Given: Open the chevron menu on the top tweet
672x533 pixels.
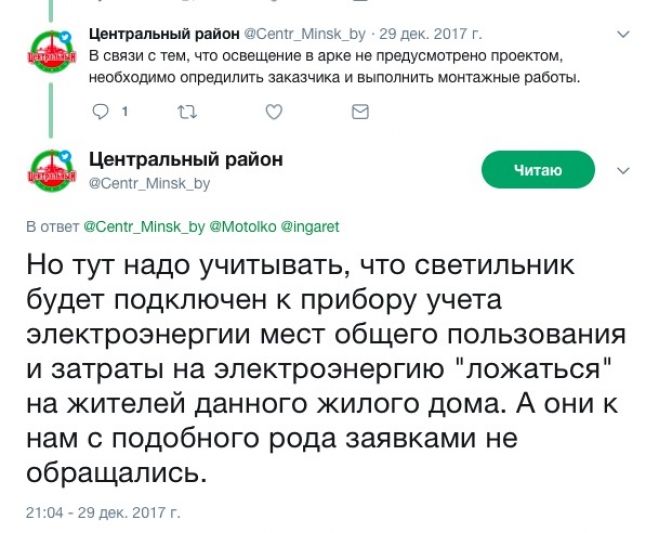Looking at the screenshot, I should click(622, 35).
